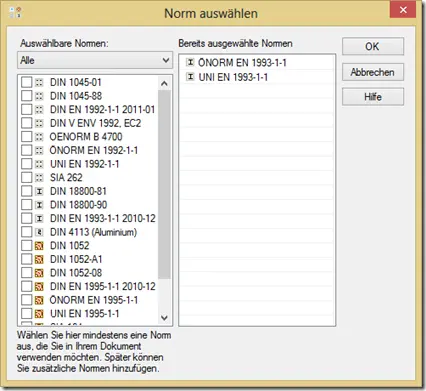Open the 'Alle' norm filter dropdown
426x391 pixels.
coord(95,60)
